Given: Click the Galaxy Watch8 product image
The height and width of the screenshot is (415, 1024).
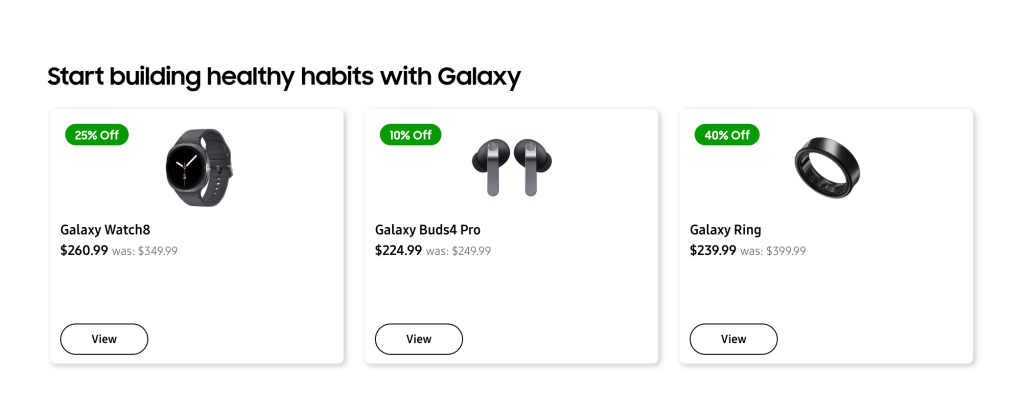Looking at the screenshot, I should point(198,167).
